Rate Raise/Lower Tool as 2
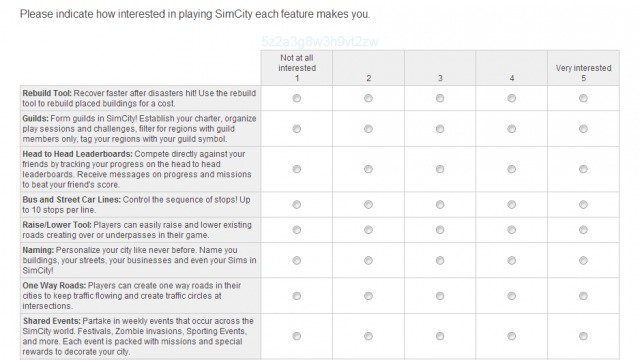 click(368, 230)
